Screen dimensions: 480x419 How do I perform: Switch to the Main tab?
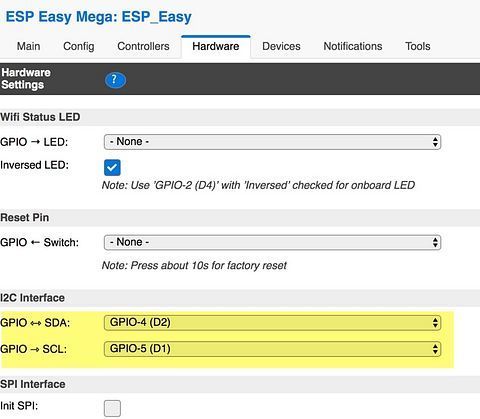click(x=29, y=46)
